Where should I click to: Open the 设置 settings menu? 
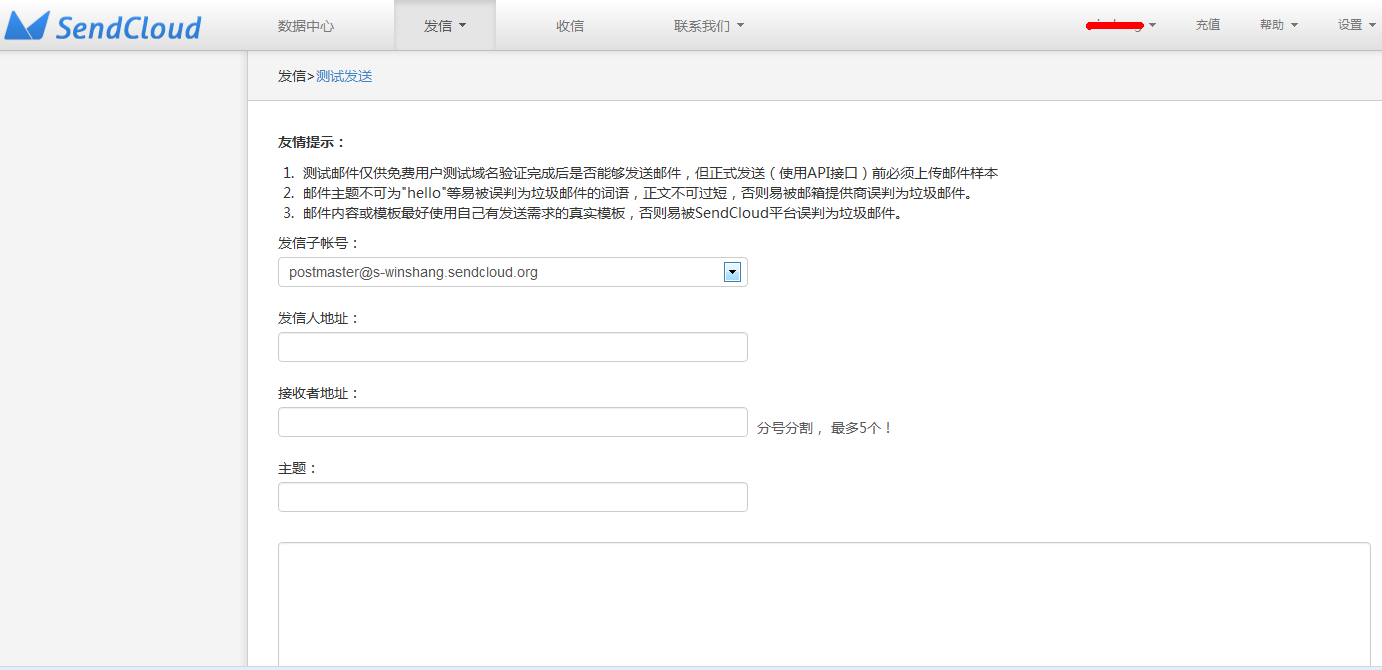(x=1356, y=25)
